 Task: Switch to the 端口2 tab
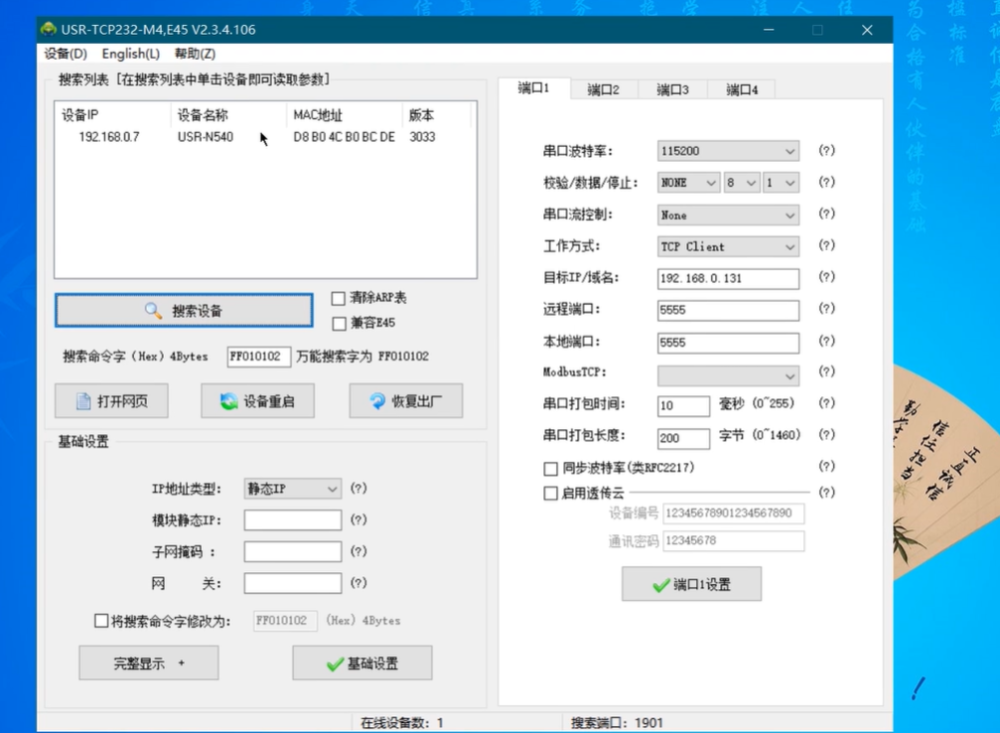(603, 90)
